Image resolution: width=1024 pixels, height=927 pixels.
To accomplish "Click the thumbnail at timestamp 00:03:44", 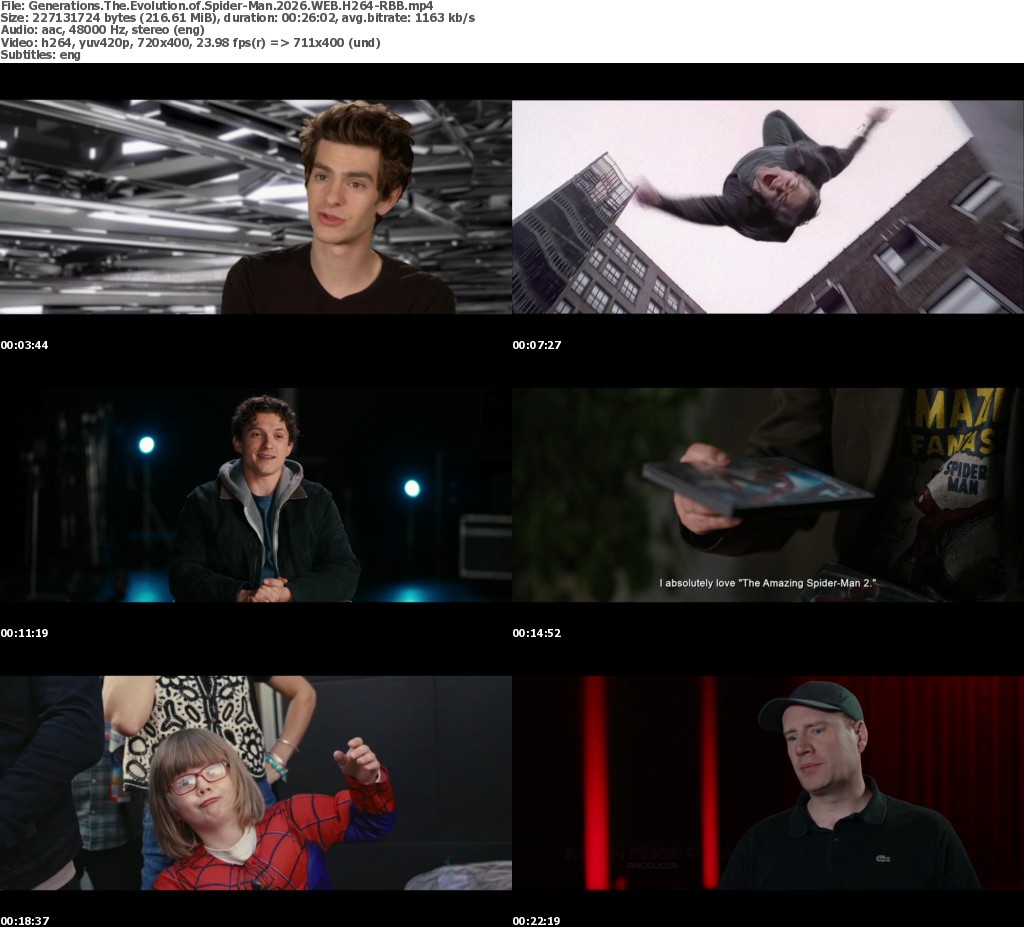I will click(255, 207).
